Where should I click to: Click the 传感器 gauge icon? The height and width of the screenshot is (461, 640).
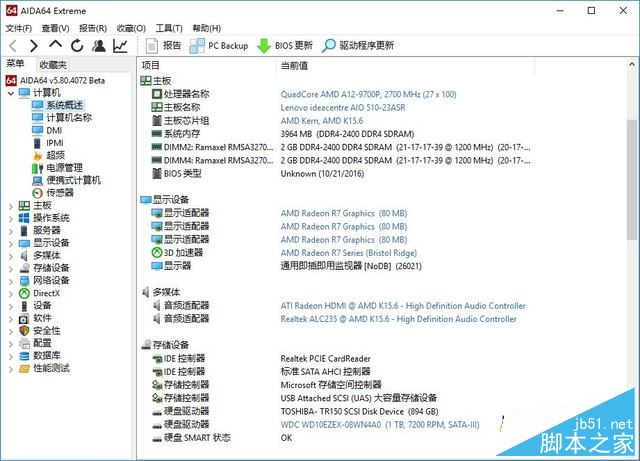coord(38,193)
